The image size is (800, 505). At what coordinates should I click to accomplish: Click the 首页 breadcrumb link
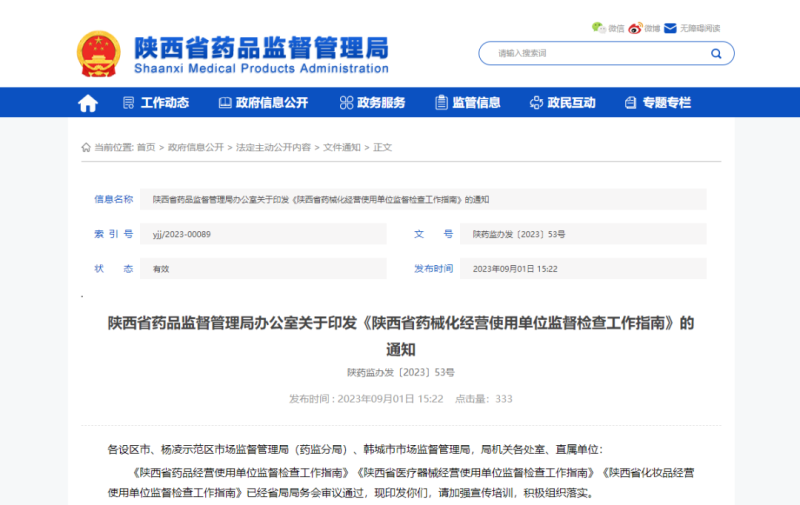coord(146,147)
